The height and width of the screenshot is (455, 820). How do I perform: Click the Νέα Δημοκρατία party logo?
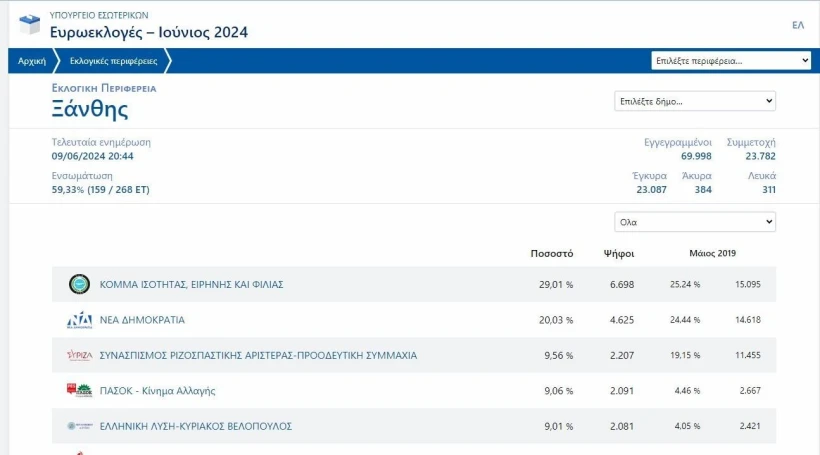[79, 320]
